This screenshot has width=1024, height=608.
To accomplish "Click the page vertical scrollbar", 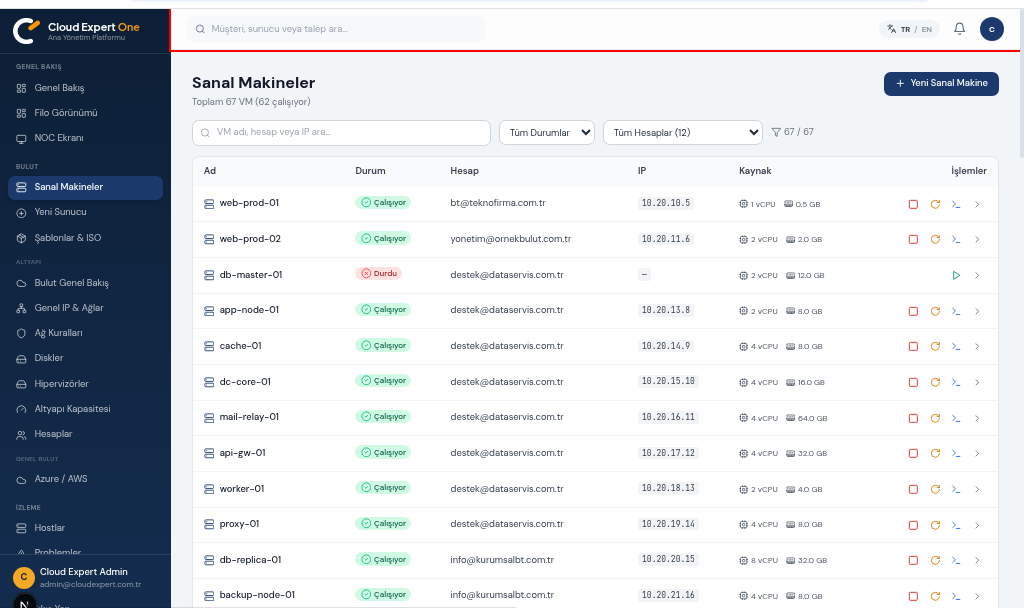I will (x=1021, y=85).
